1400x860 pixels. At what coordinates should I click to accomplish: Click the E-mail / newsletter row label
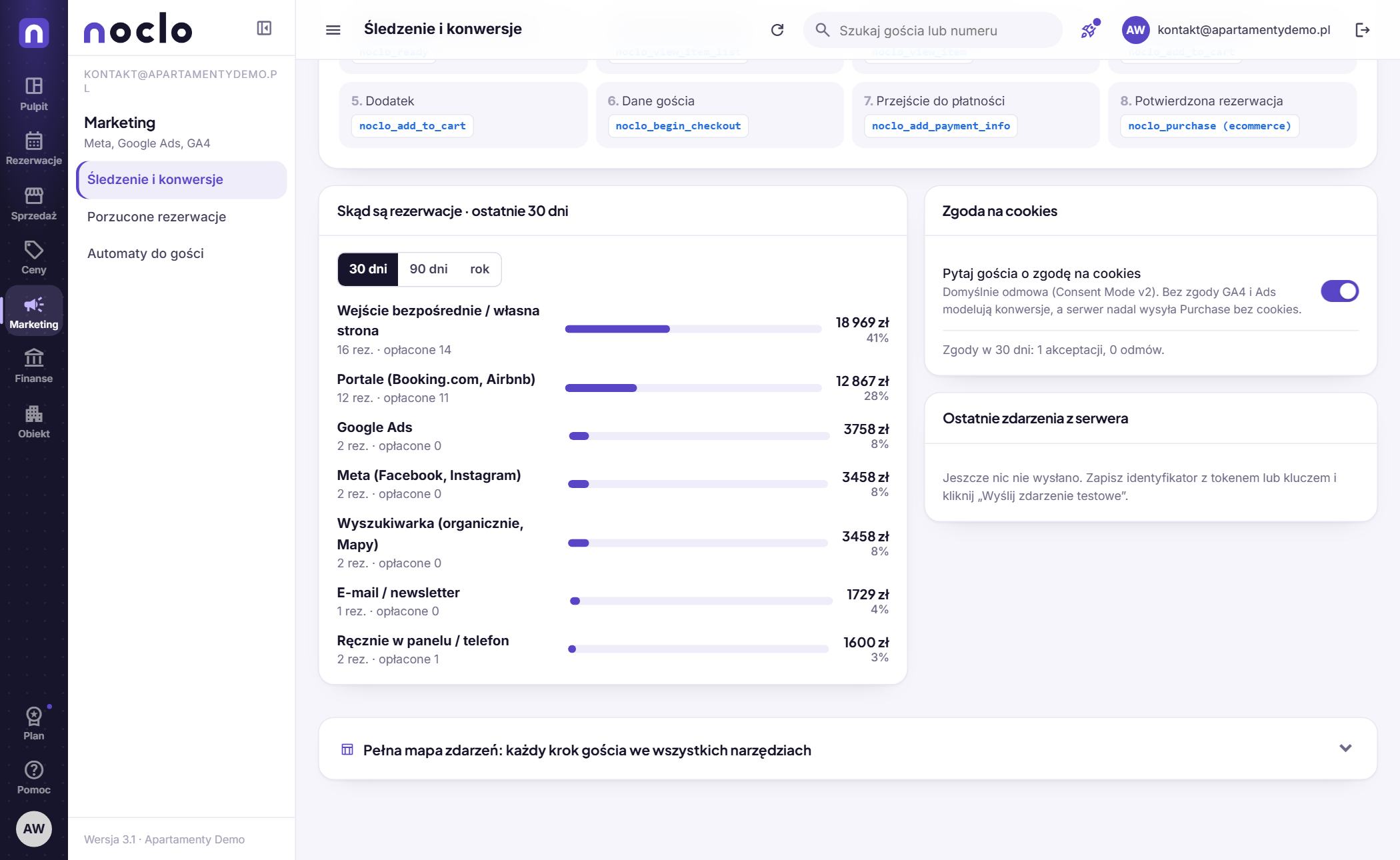[x=398, y=593]
